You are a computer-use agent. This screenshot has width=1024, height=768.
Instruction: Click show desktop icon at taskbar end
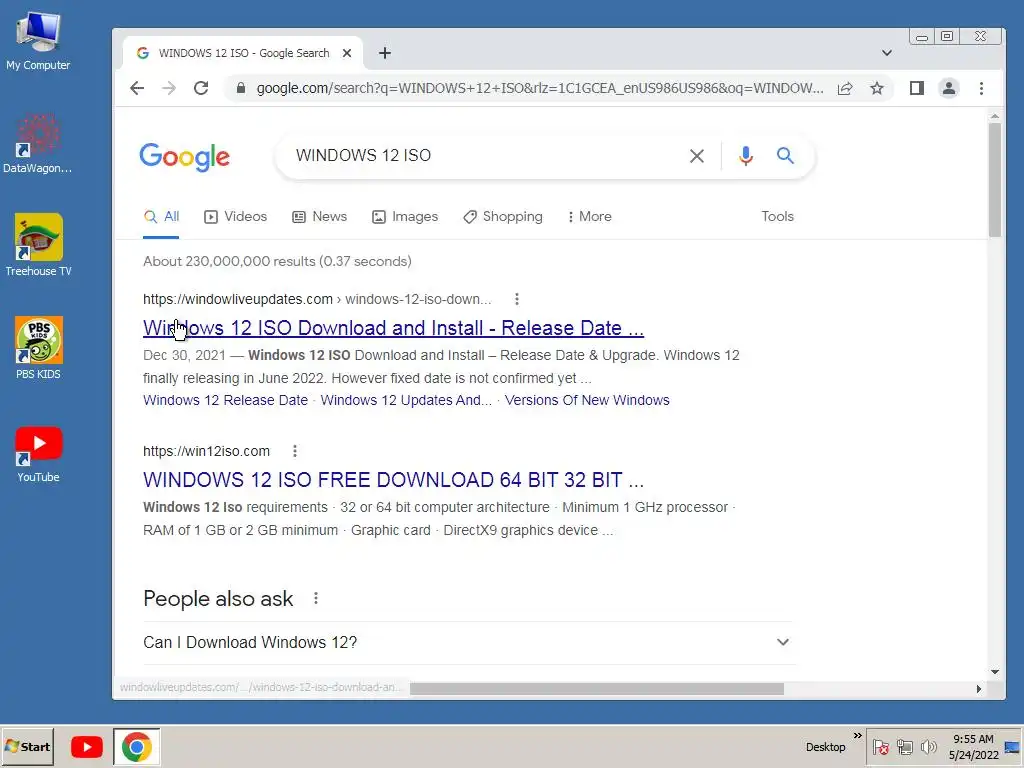(x=1012, y=747)
